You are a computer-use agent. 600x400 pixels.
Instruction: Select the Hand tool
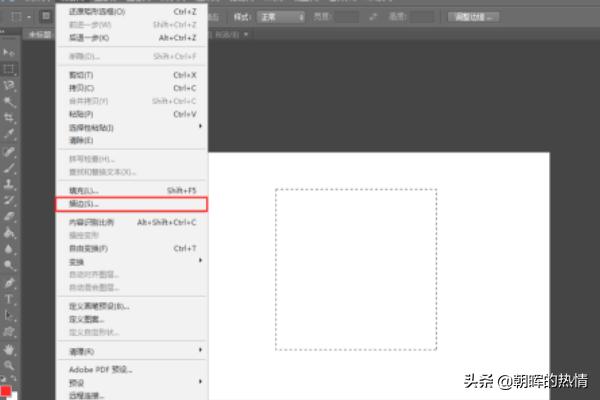[8, 349]
